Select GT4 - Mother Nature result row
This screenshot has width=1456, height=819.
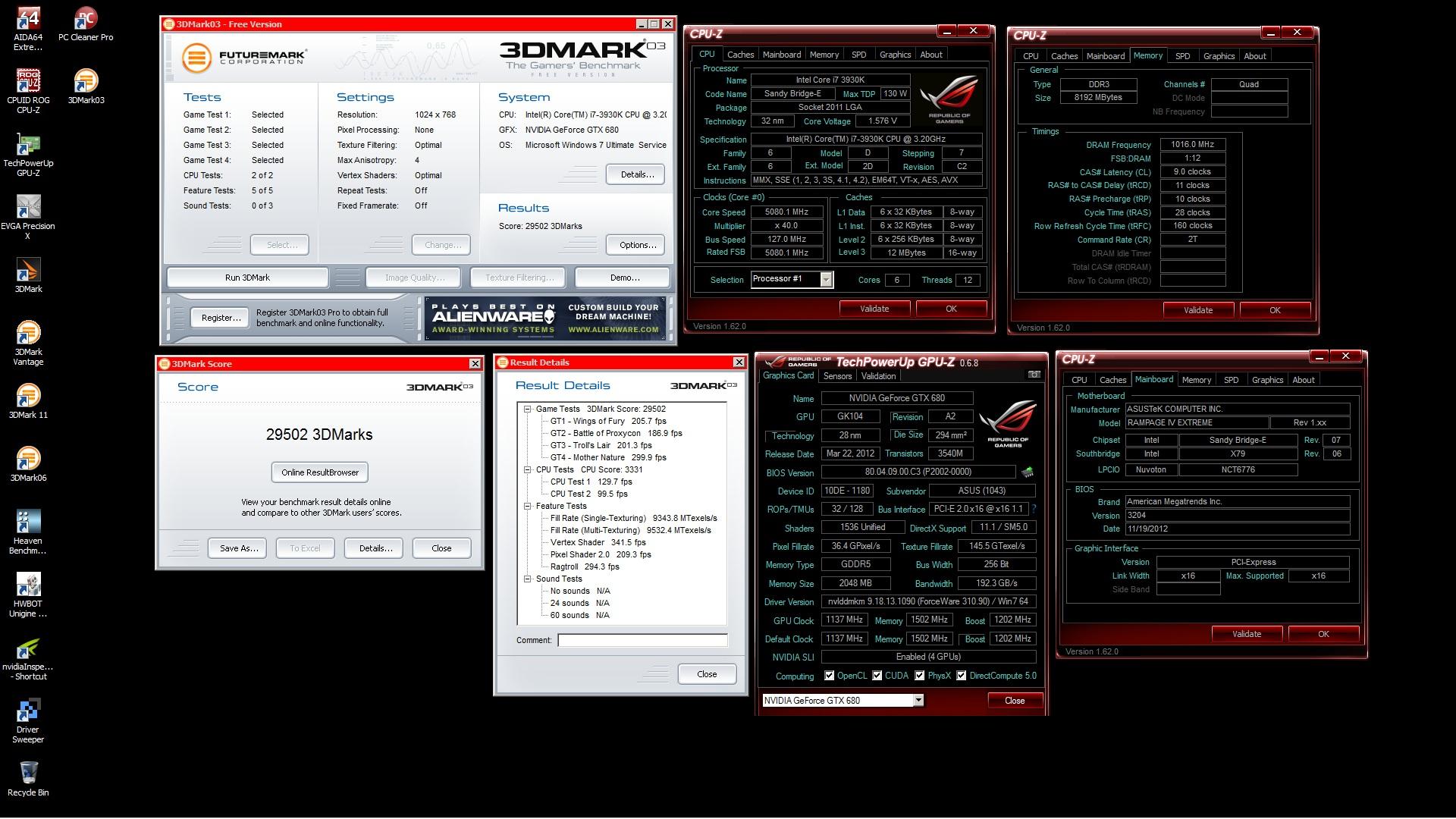[608, 457]
